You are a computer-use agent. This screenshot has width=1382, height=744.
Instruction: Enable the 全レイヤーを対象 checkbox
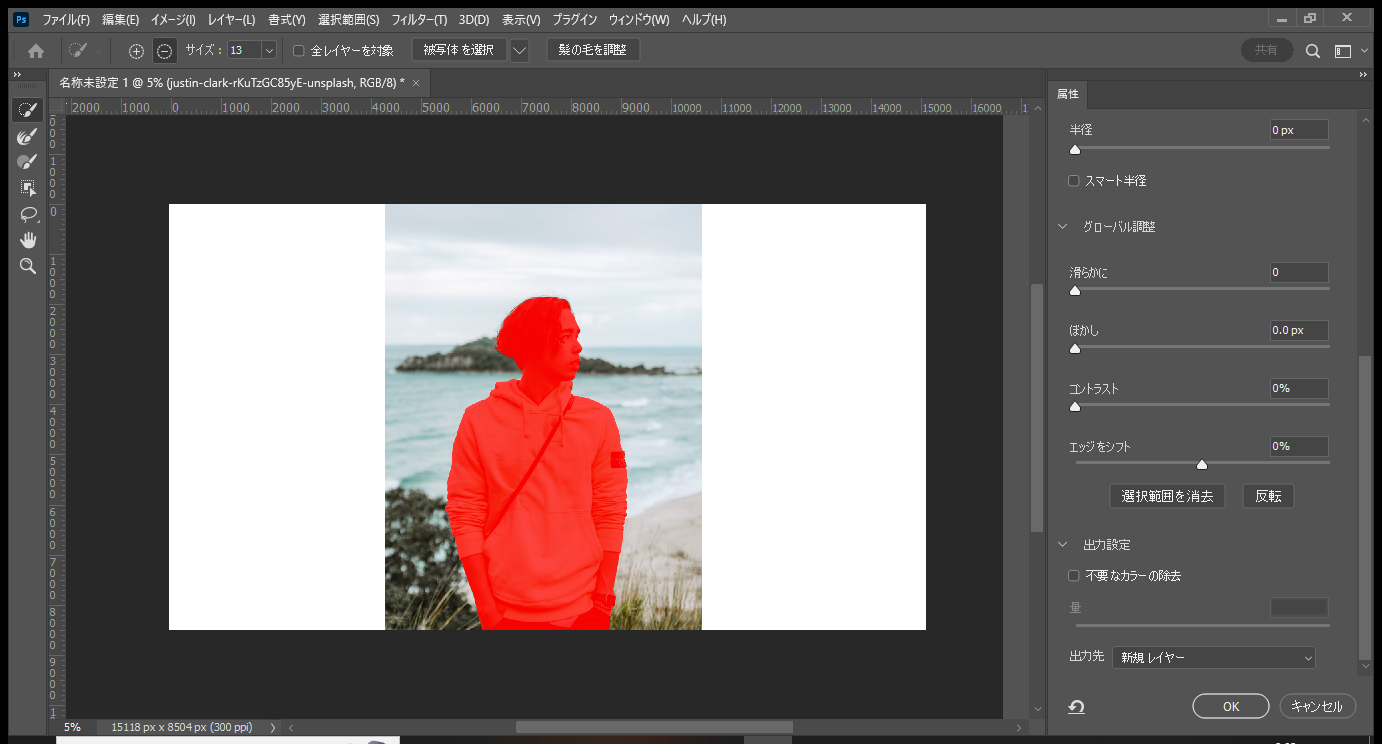(297, 50)
